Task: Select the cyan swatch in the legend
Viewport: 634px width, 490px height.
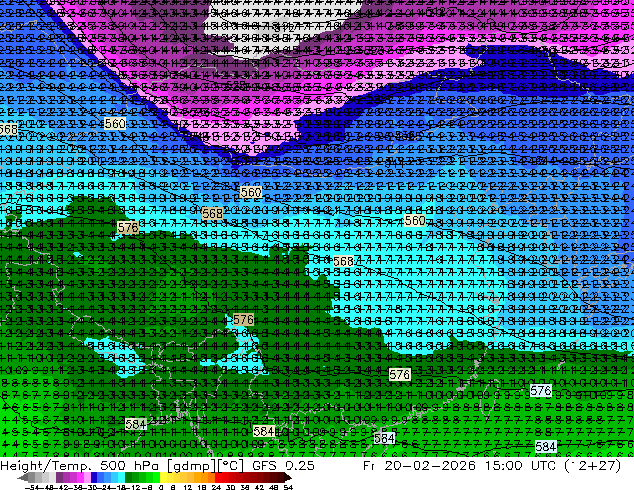Action: 122,477
